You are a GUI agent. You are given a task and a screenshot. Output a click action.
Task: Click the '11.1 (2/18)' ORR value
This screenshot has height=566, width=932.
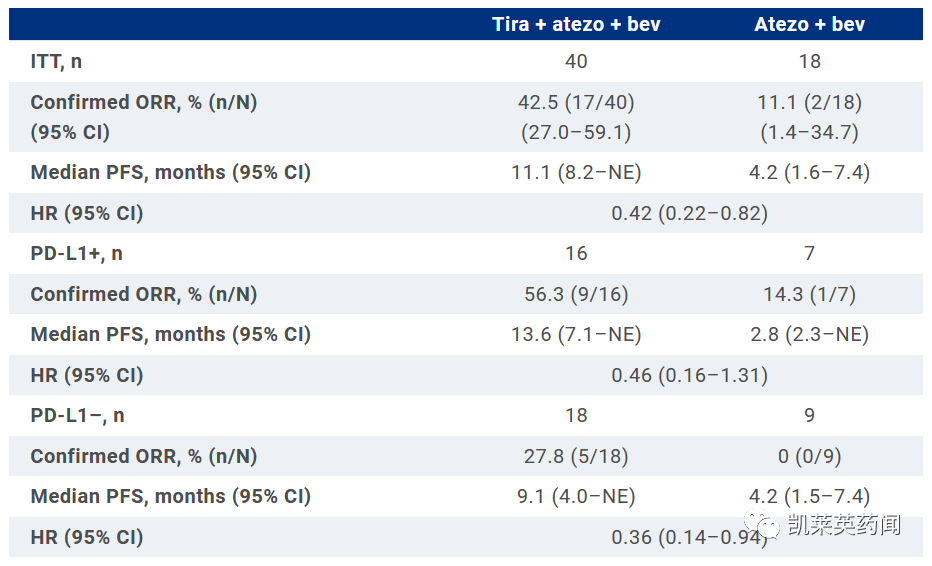pos(809,102)
